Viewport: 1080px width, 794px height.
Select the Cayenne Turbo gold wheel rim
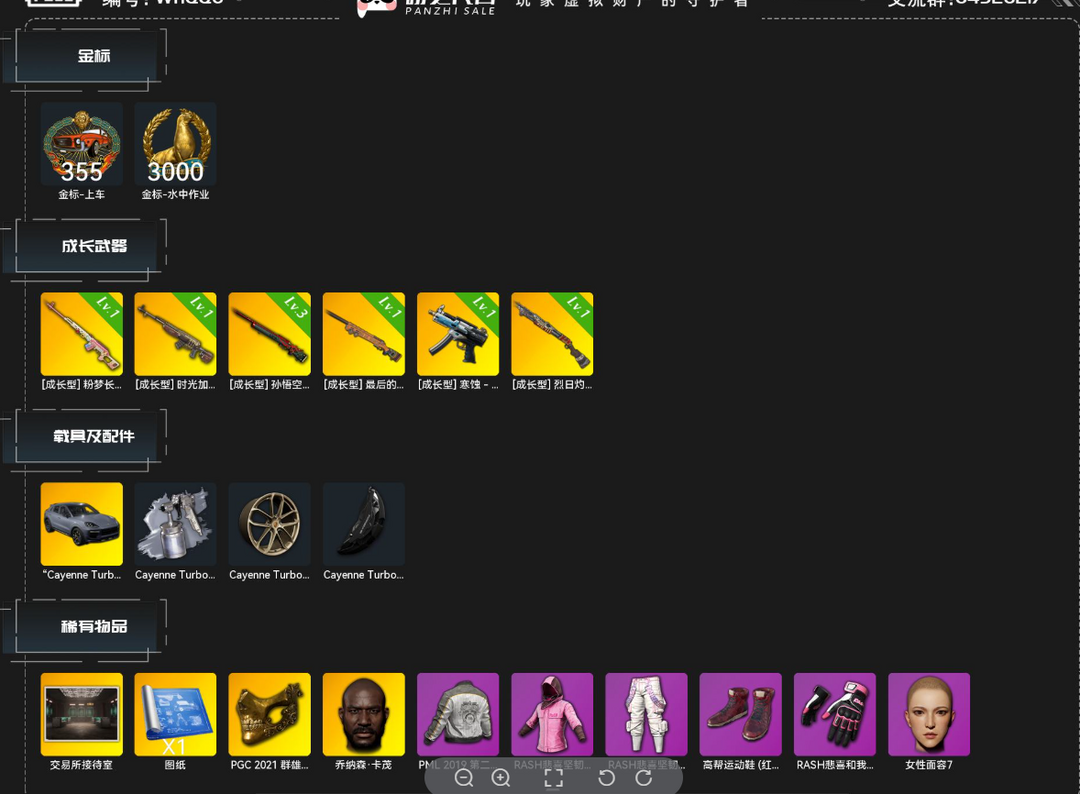[x=270, y=524]
